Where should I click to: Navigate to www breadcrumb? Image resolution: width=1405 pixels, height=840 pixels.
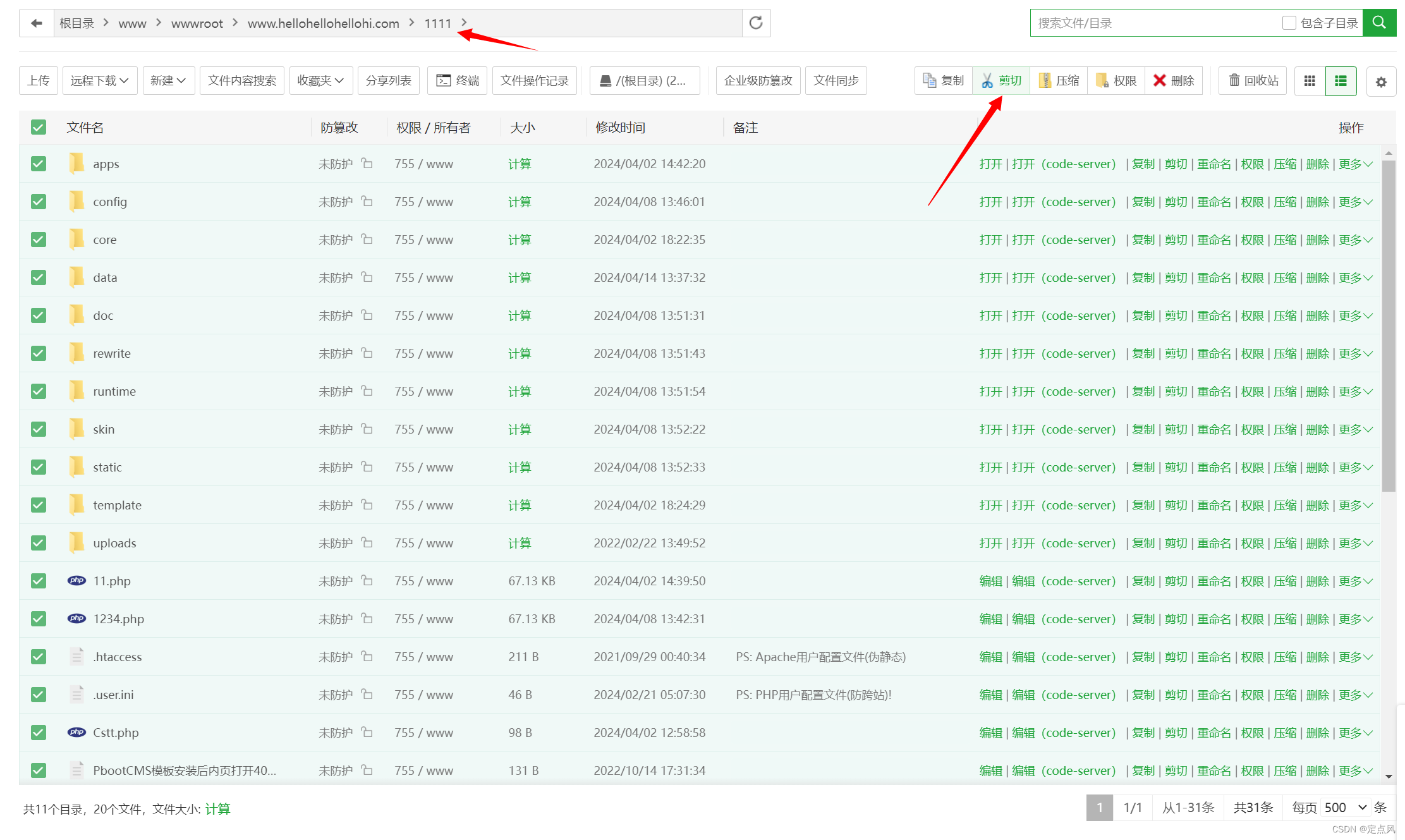[132, 23]
